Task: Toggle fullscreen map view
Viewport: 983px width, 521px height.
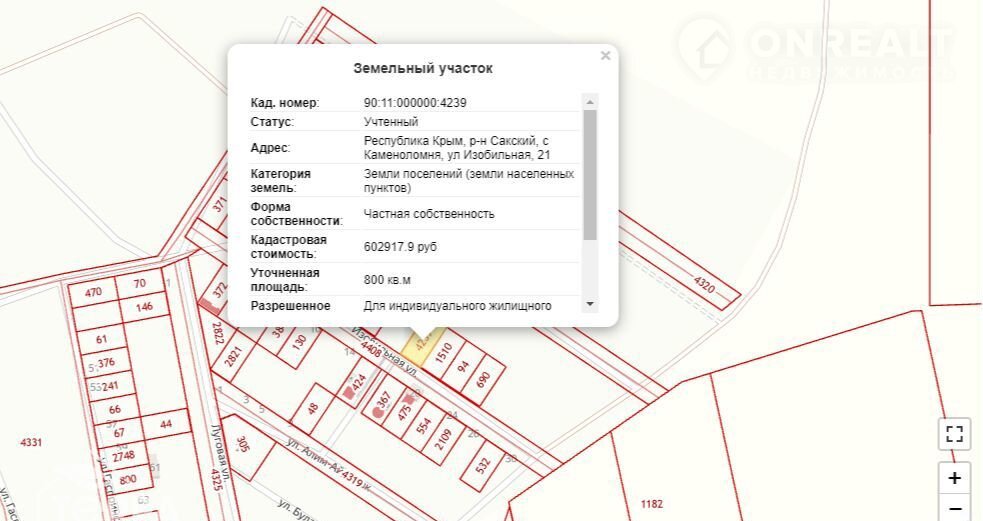Action: coord(954,434)
